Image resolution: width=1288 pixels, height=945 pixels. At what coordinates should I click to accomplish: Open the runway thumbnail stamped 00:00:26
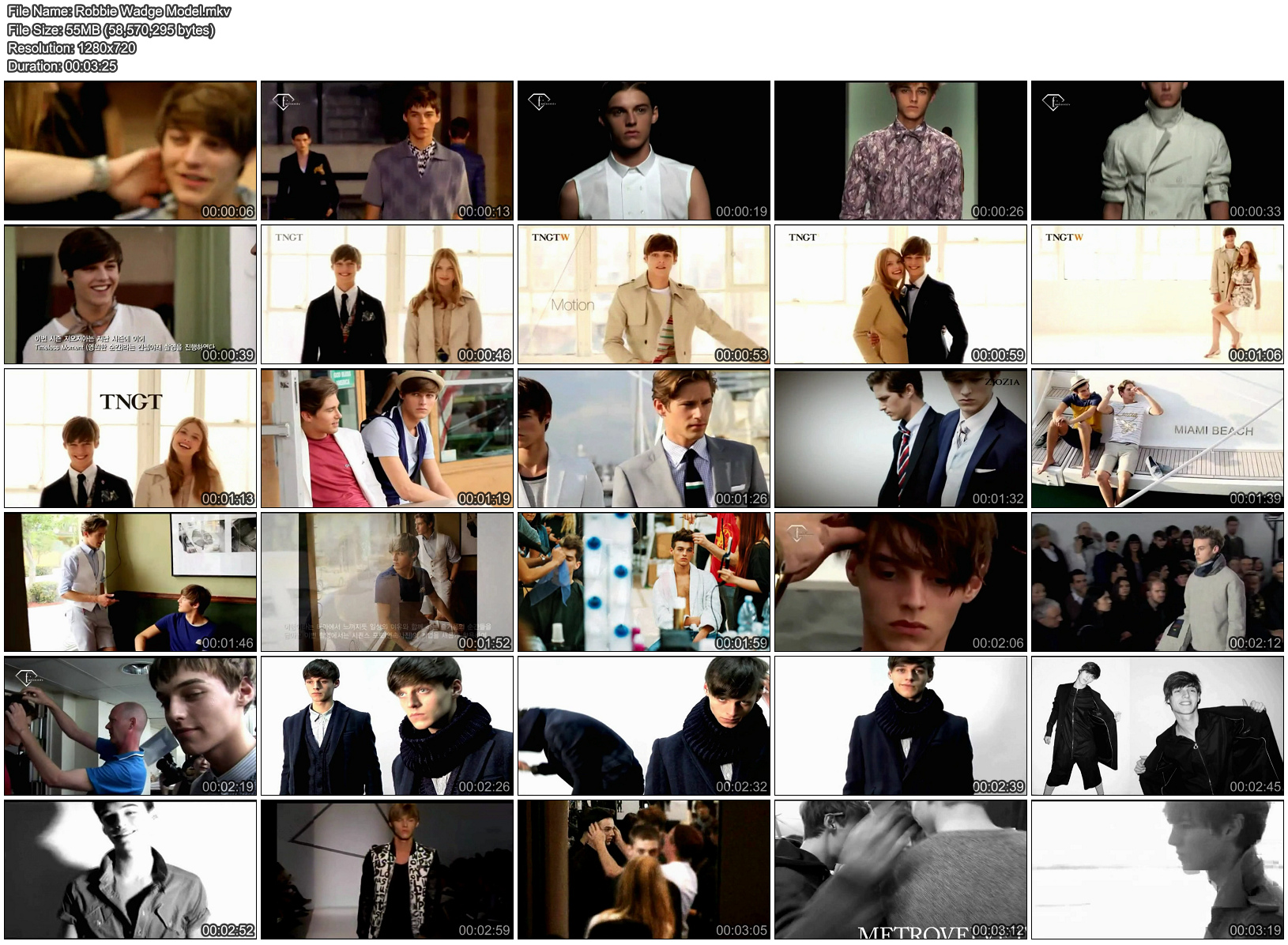900,150
